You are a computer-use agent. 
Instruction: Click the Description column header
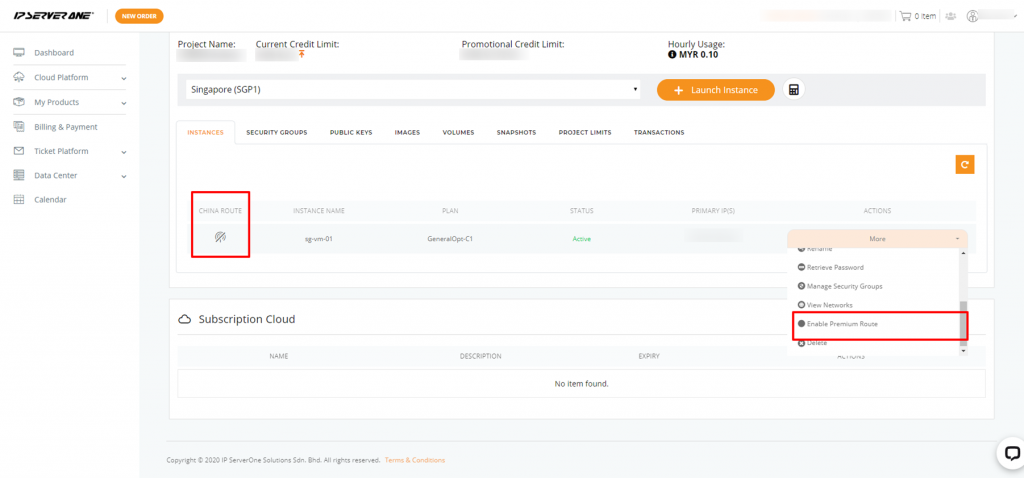coord(480,357)
